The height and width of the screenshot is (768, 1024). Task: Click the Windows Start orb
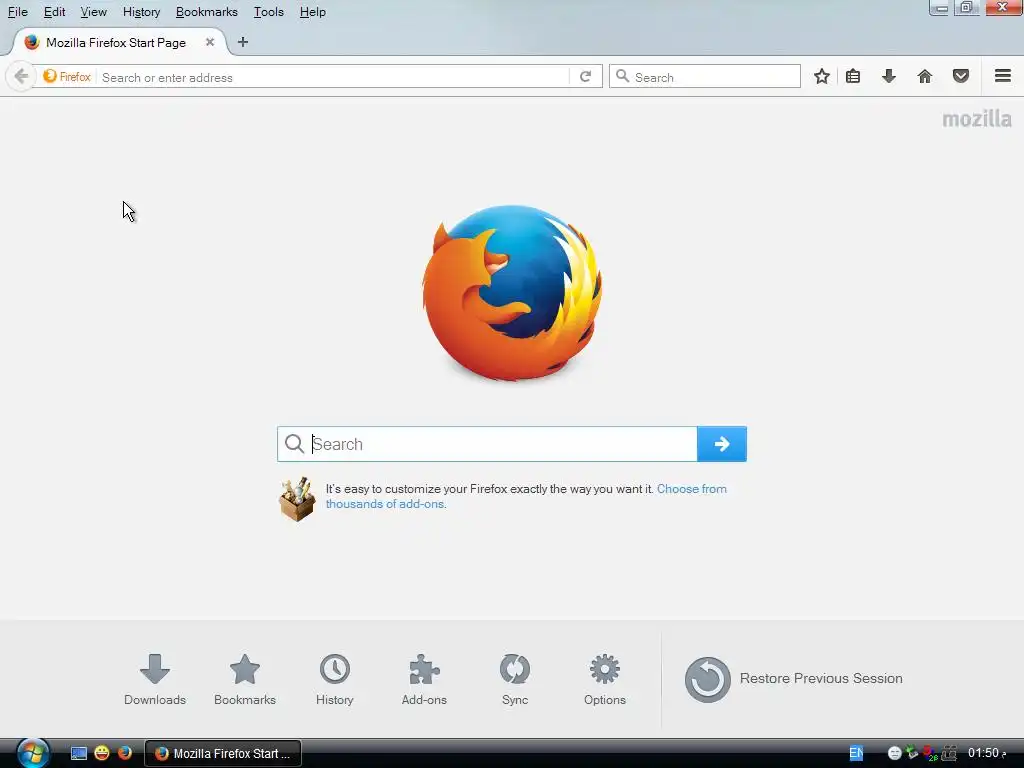coord(33,753)
